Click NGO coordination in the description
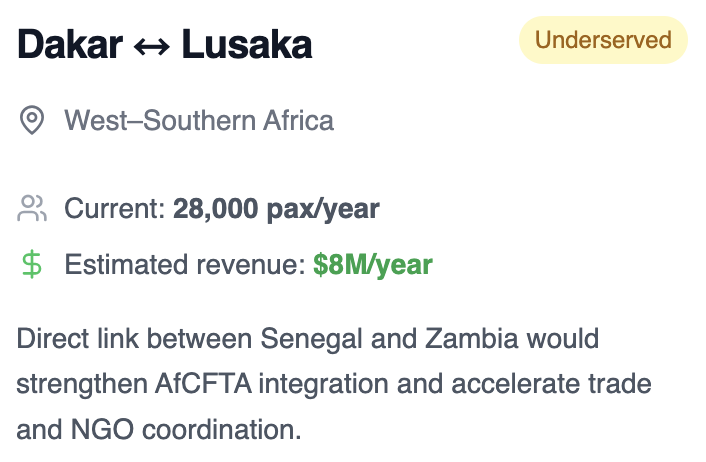 (186, 430)
